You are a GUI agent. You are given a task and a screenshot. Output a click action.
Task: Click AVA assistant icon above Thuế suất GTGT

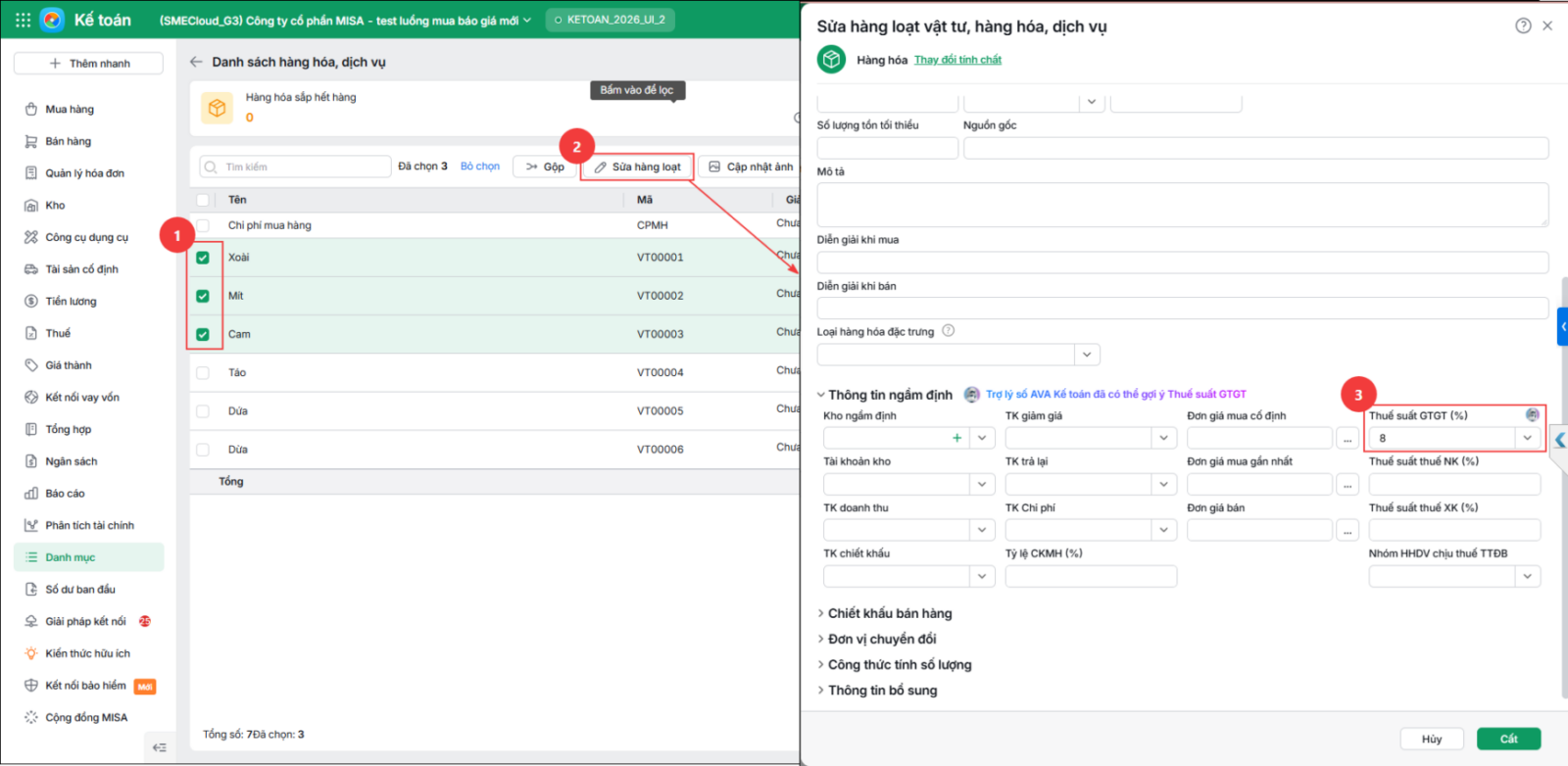[x=1533, y=415]
